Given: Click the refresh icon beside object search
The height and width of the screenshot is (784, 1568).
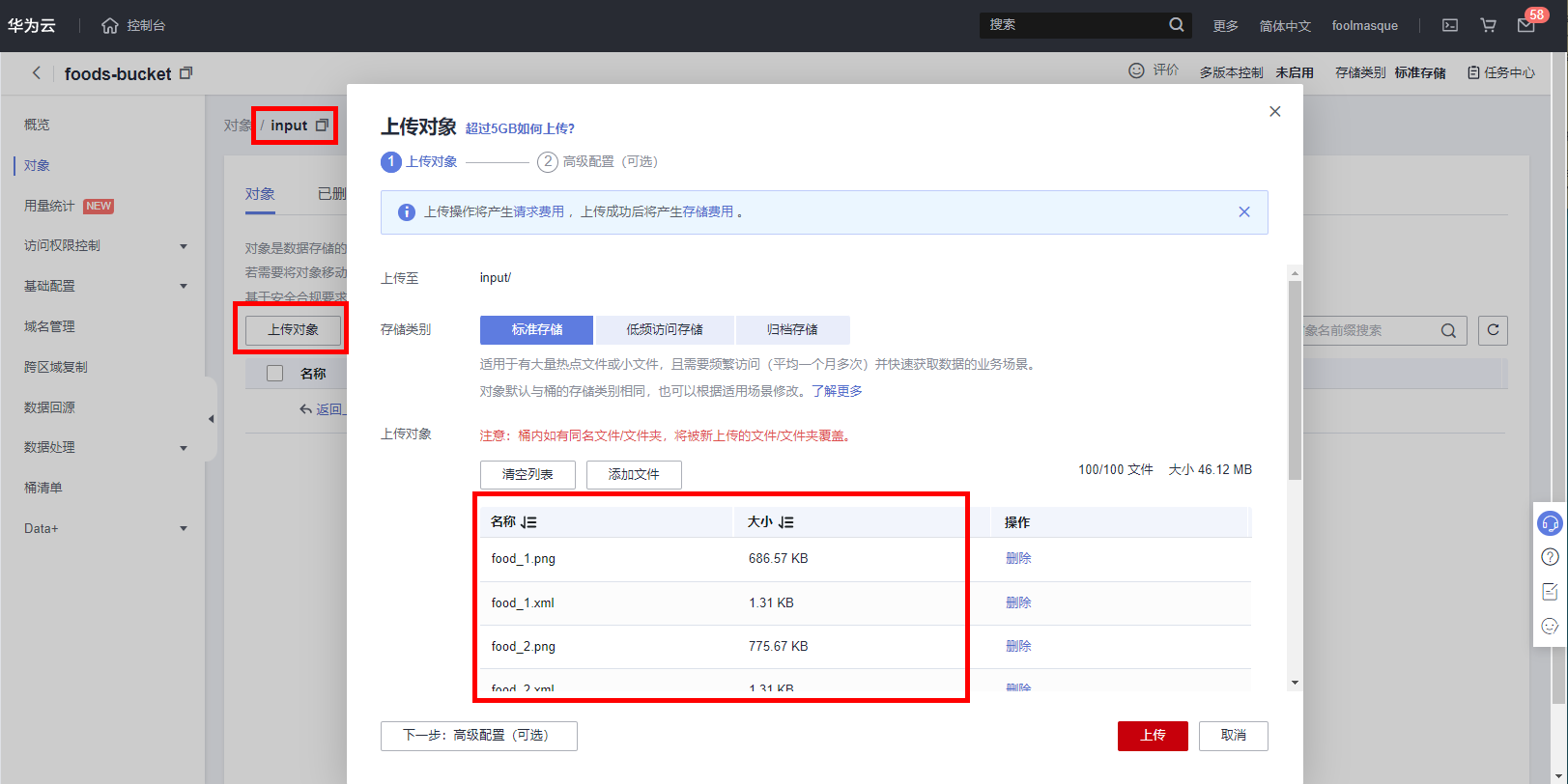Looking at the screenshot, I should [1493, 330].
